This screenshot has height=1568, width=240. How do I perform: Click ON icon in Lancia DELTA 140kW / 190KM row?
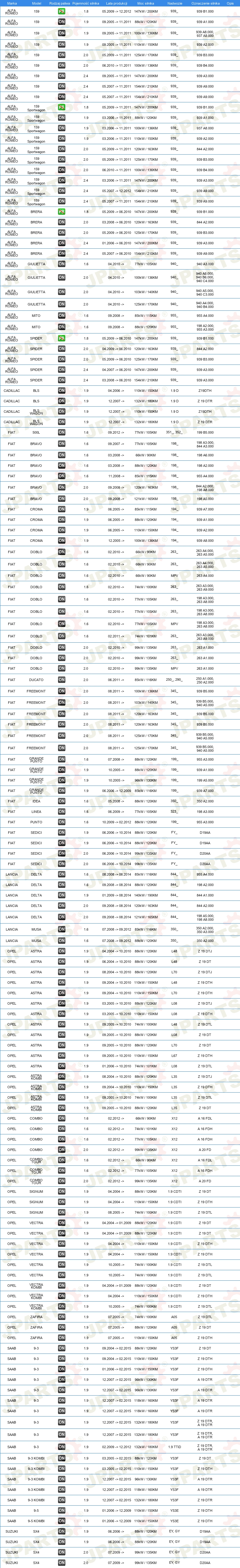coord(61,895)
